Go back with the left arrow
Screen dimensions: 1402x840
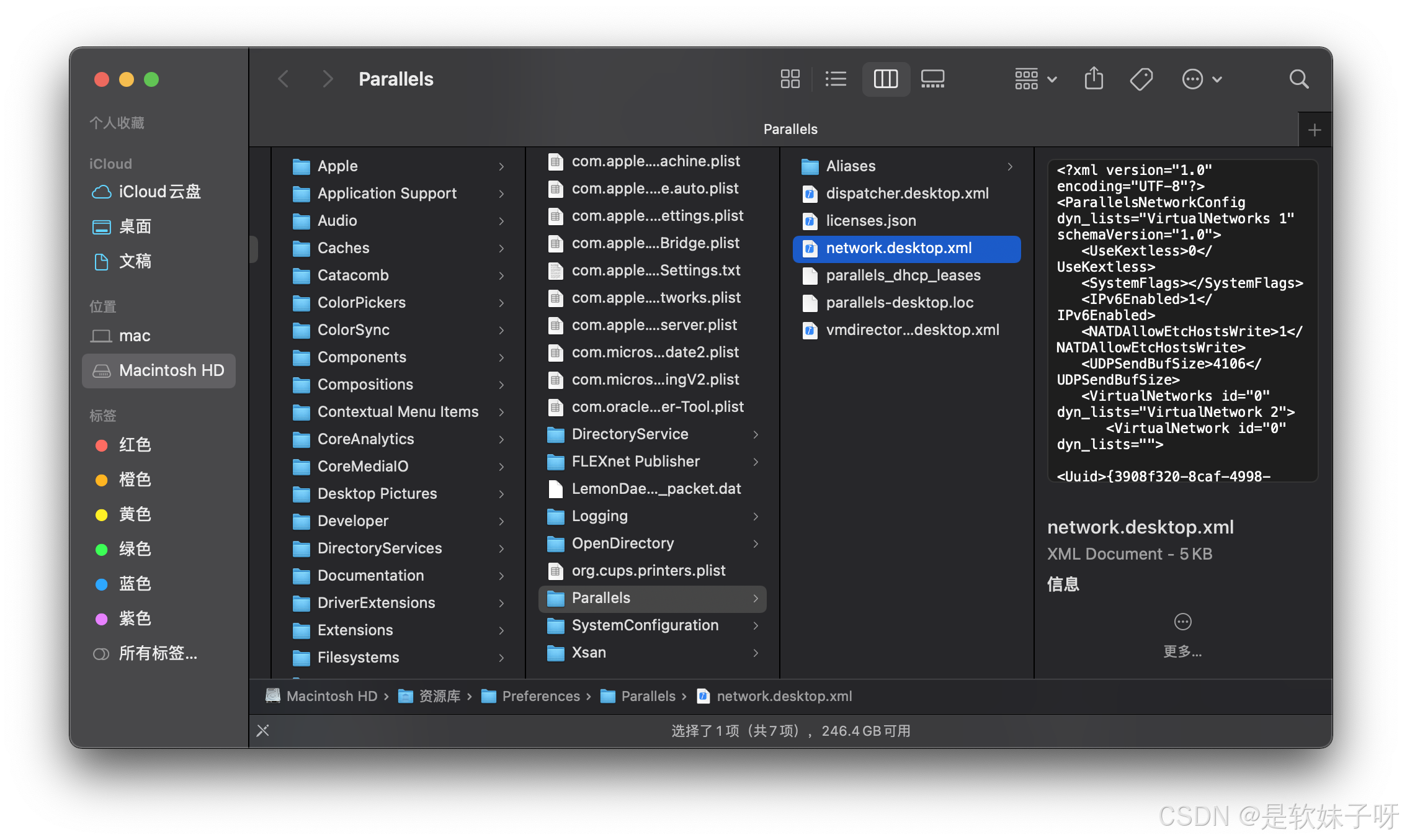pos(284,79)
